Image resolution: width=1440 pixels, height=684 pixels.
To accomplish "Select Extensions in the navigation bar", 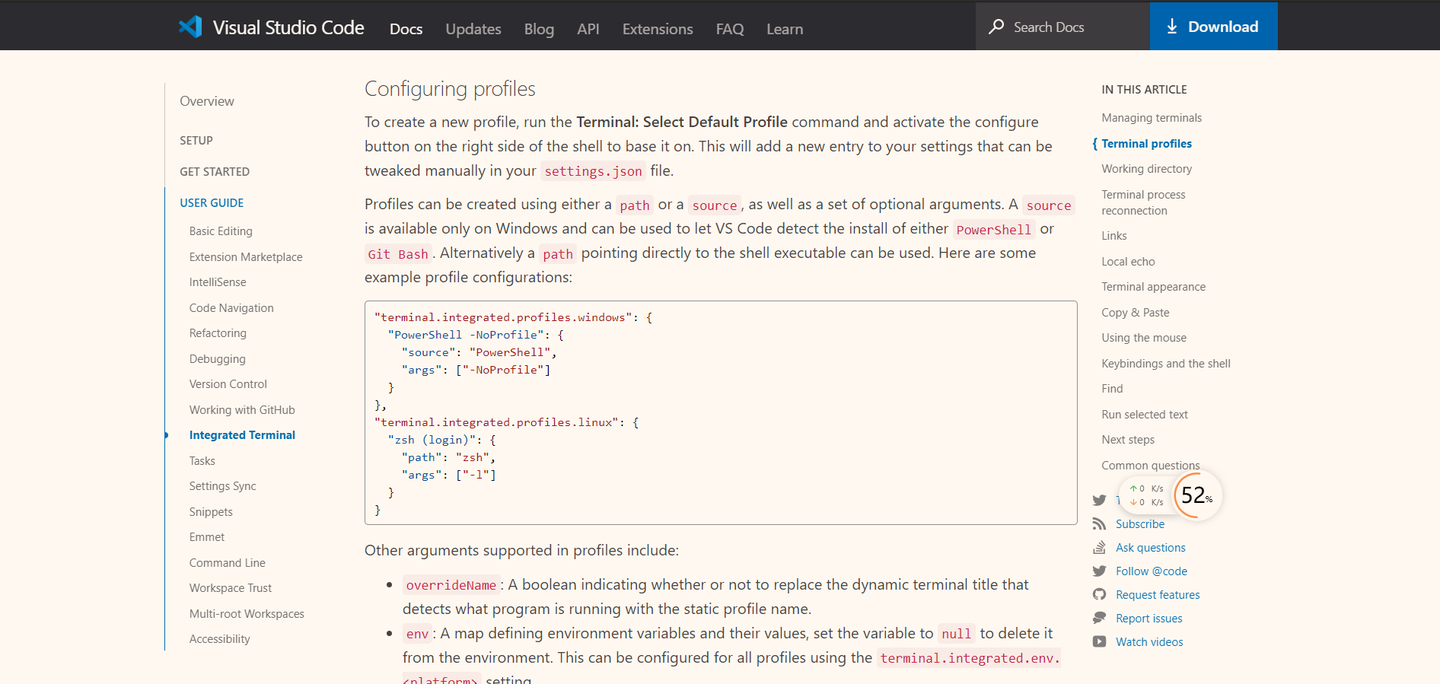I will pyautogui.click(x=657, y=29).
